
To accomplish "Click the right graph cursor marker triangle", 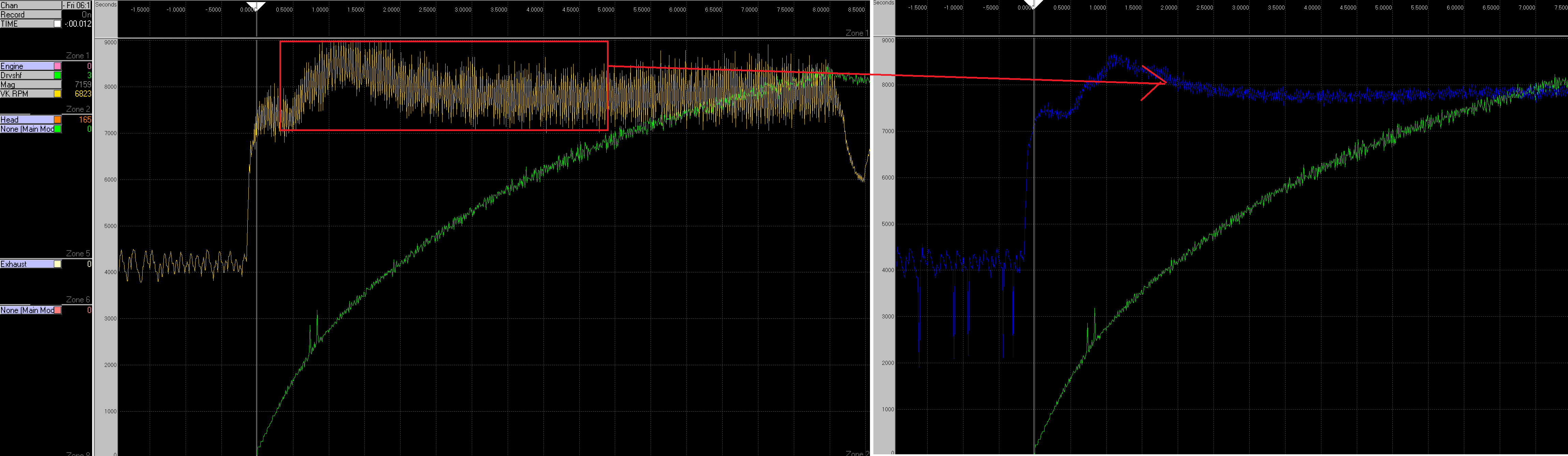I will (x=1034, y=4).
